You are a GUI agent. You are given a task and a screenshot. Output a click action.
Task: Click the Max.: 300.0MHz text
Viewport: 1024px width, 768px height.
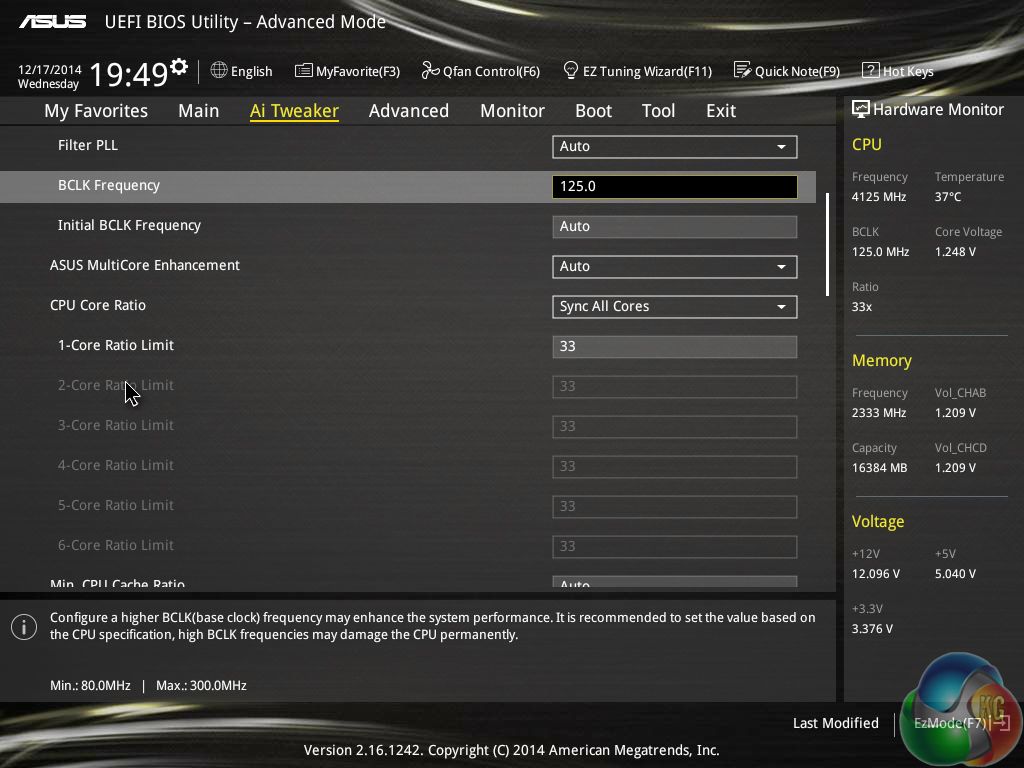pyautogui.click(x=201, y=686)
